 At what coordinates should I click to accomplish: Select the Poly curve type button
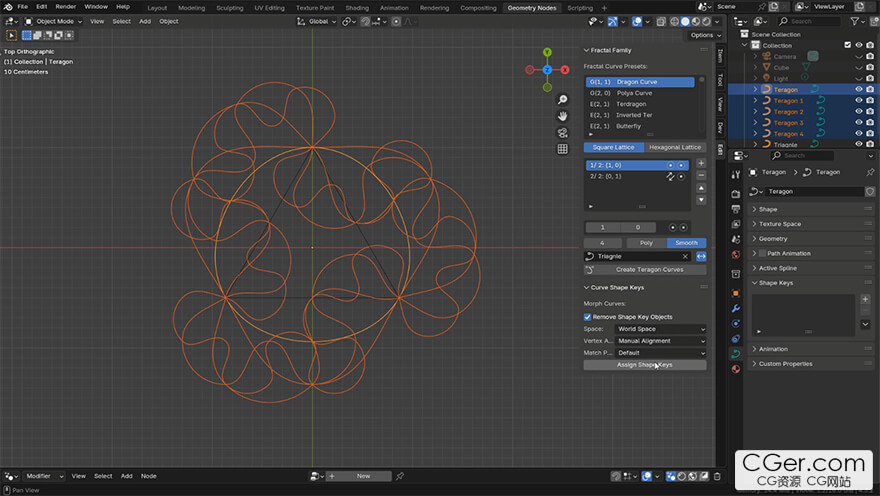[x=646, y=243]
